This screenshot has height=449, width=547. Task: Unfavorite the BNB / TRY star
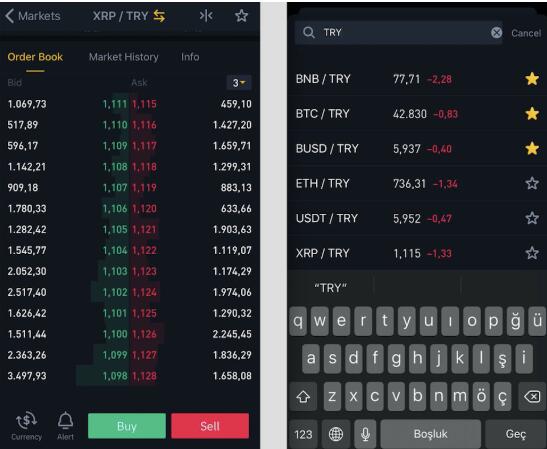[x=532, y=79]
